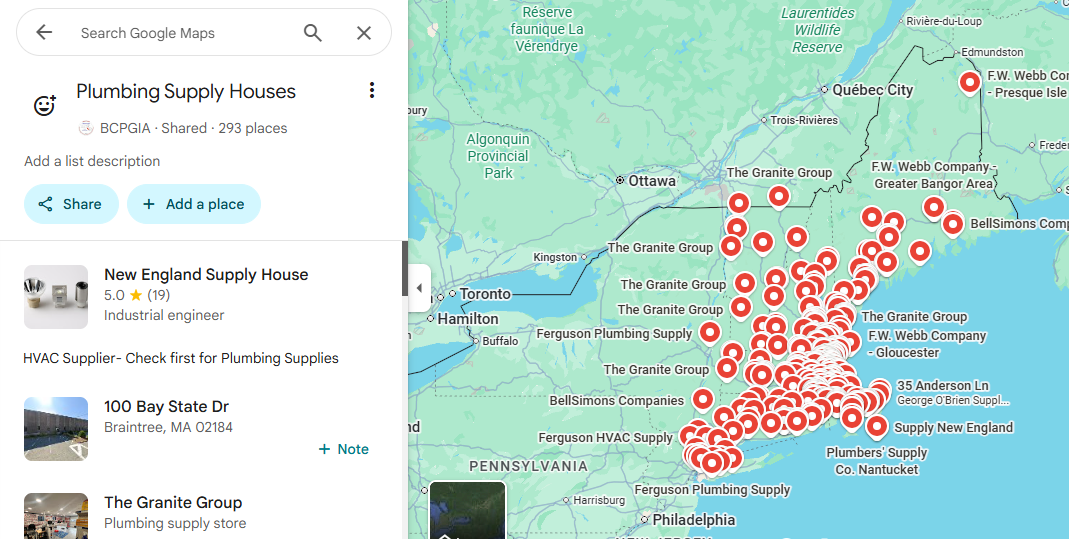Screen dimensions: 1069x539
Task: Click the F.W. Webb Presque Isle pin
Action: point(969,82)
